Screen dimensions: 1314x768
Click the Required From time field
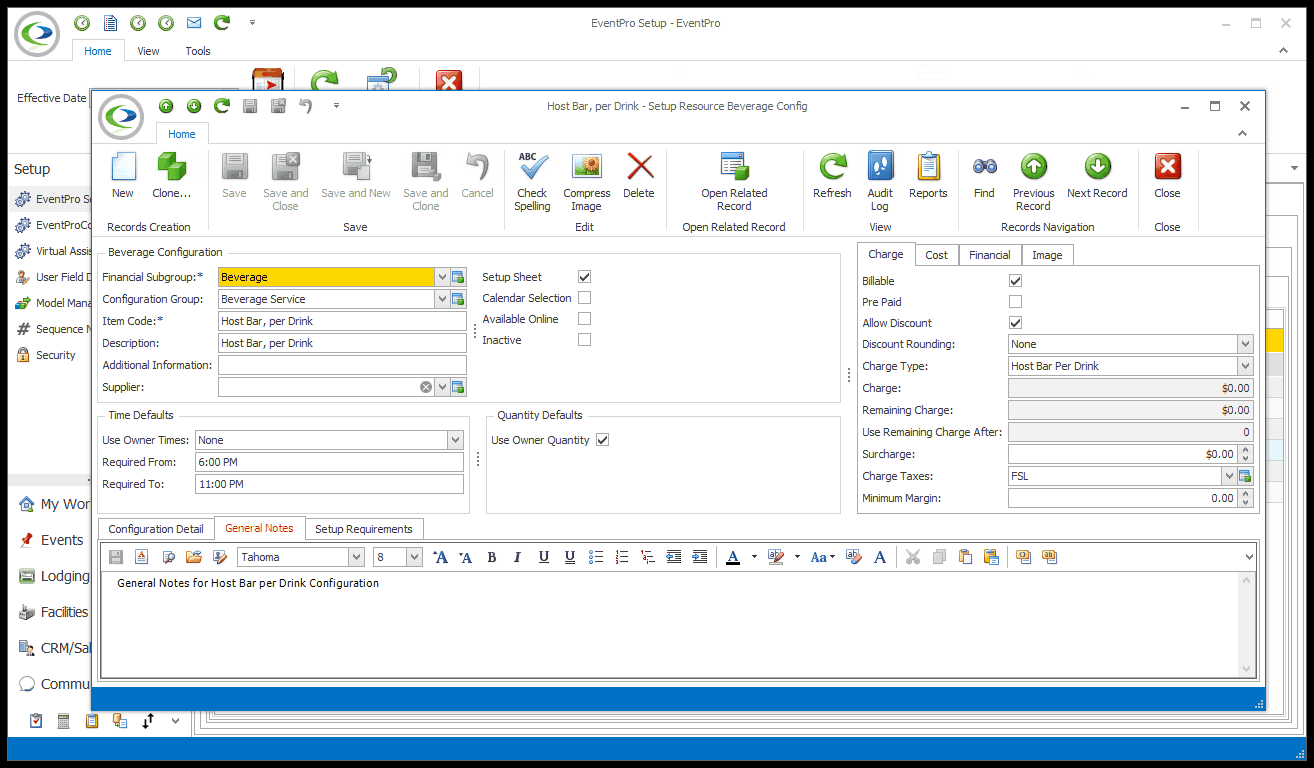(330, 462)
